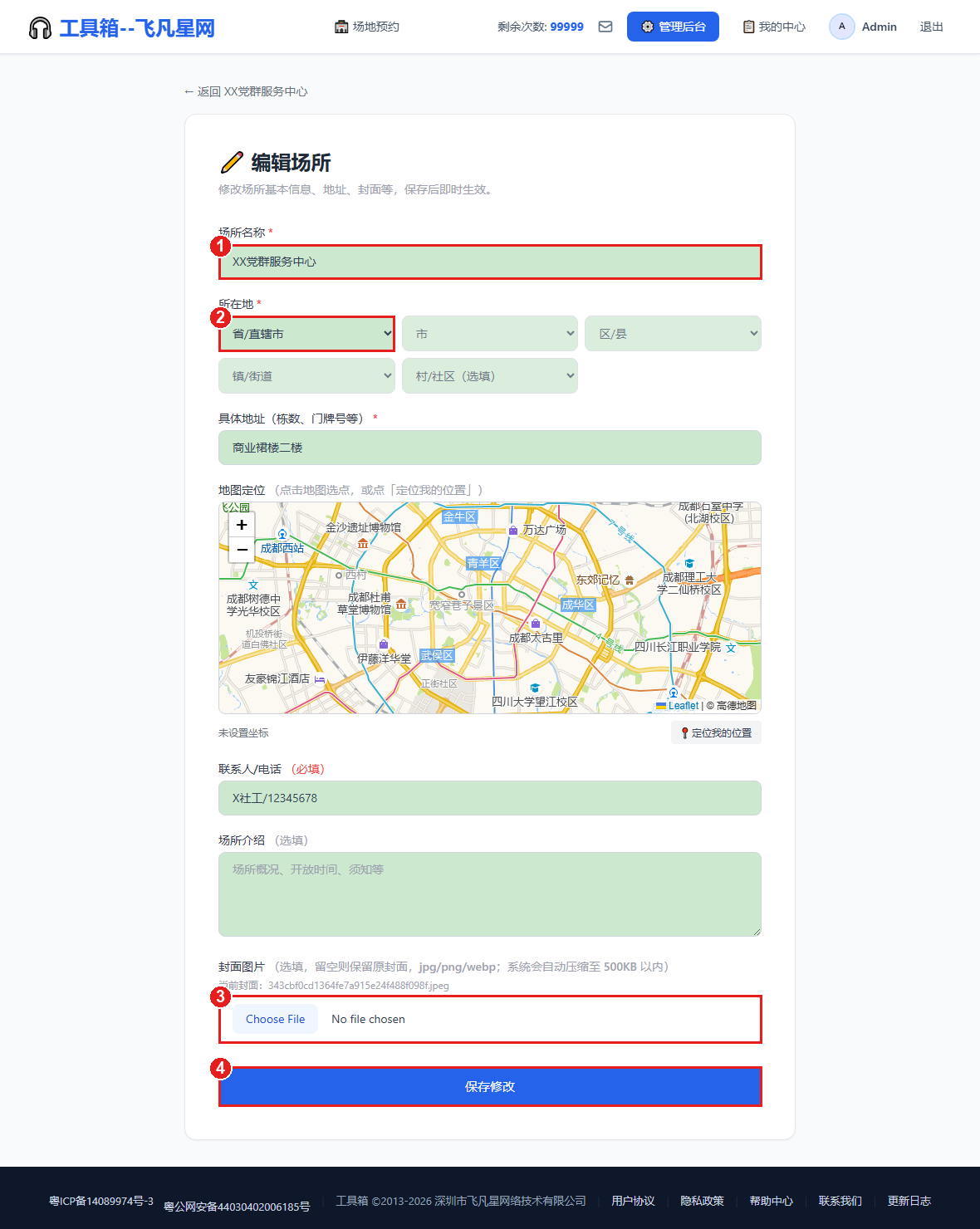The image size is (980, 1229).
Task: Click the Choose File button
Action: coord(275,1019)
